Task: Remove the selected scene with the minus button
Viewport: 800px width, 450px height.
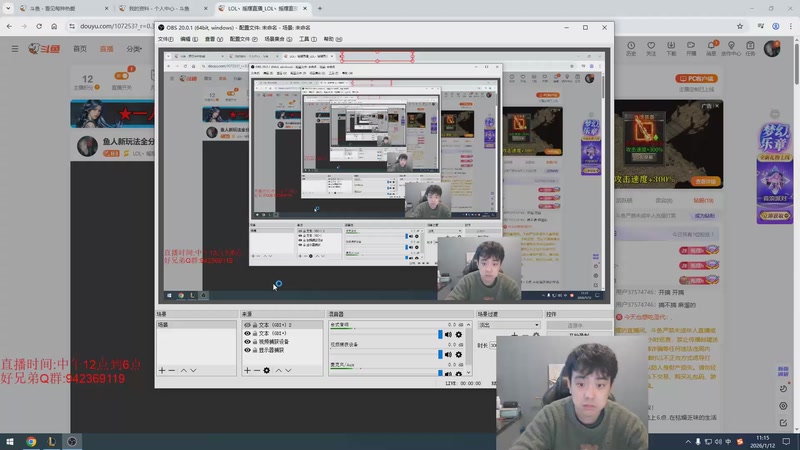Action: 172,370
